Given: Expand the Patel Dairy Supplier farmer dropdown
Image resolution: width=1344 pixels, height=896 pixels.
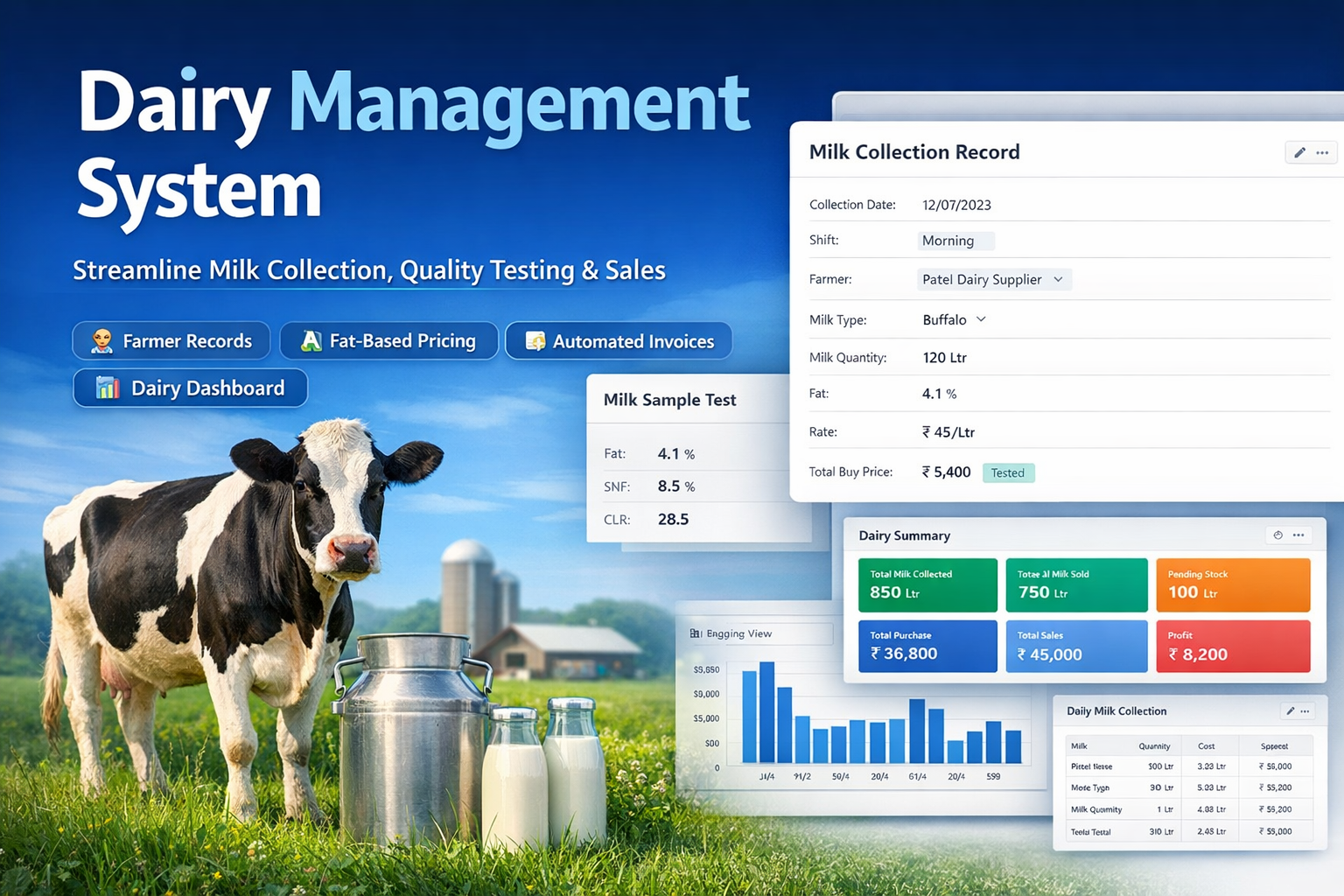Looking at the screenshot, I should 994,279.
